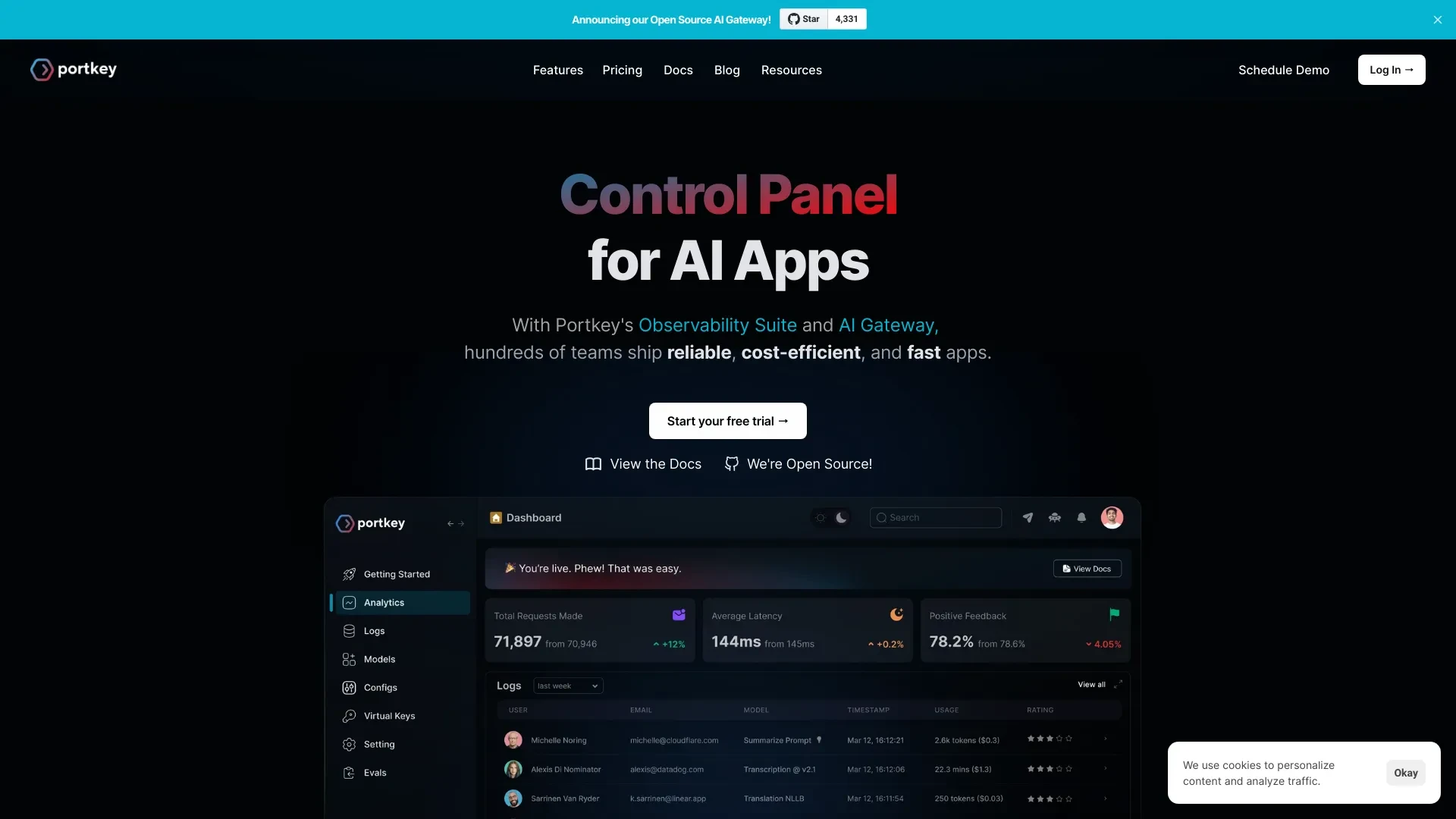Click the Pricing menu item
The height and width of the screenshot is (819, 1456).
point(622,69)
